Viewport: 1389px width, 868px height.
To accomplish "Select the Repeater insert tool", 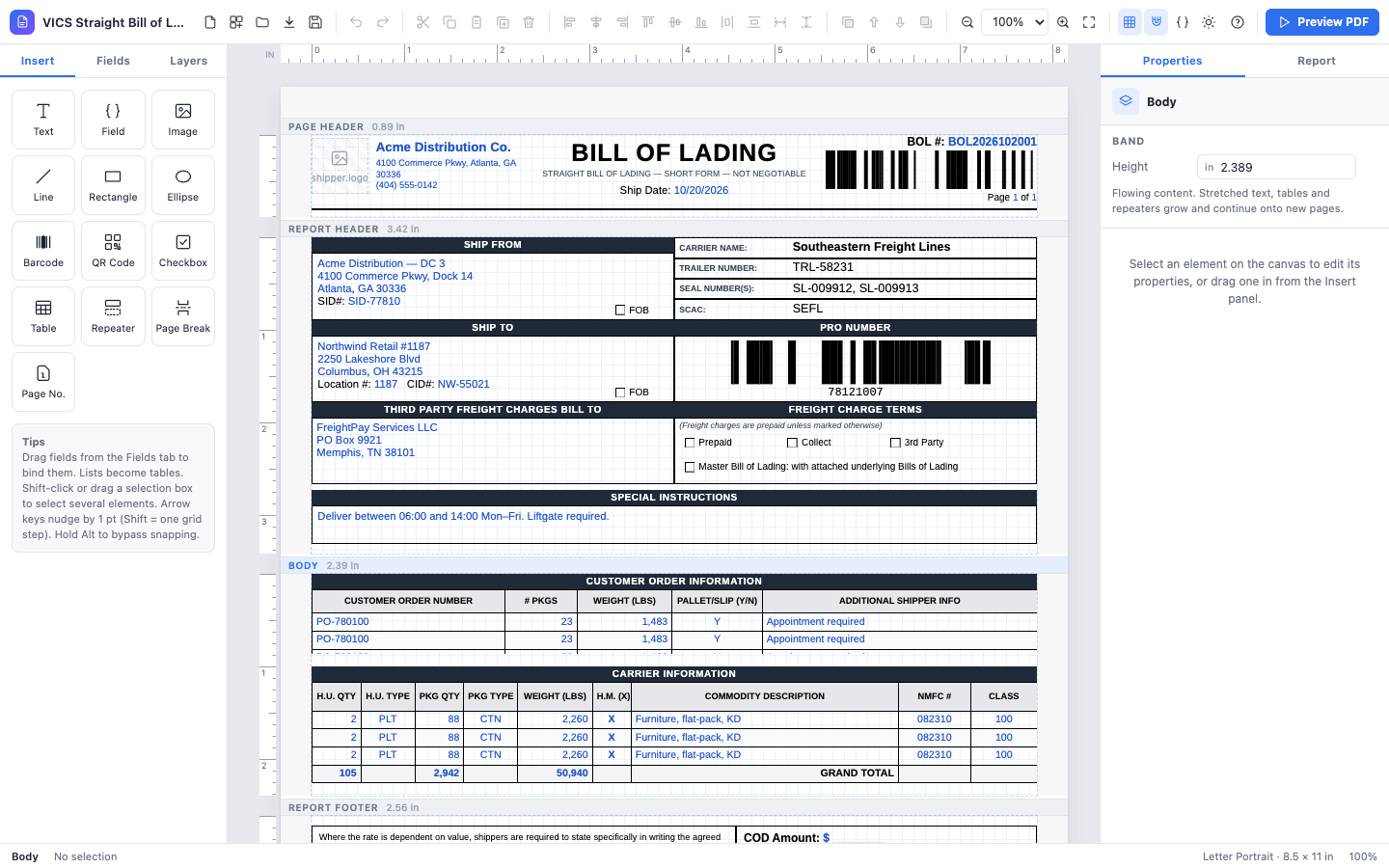I will coord(113,316).
